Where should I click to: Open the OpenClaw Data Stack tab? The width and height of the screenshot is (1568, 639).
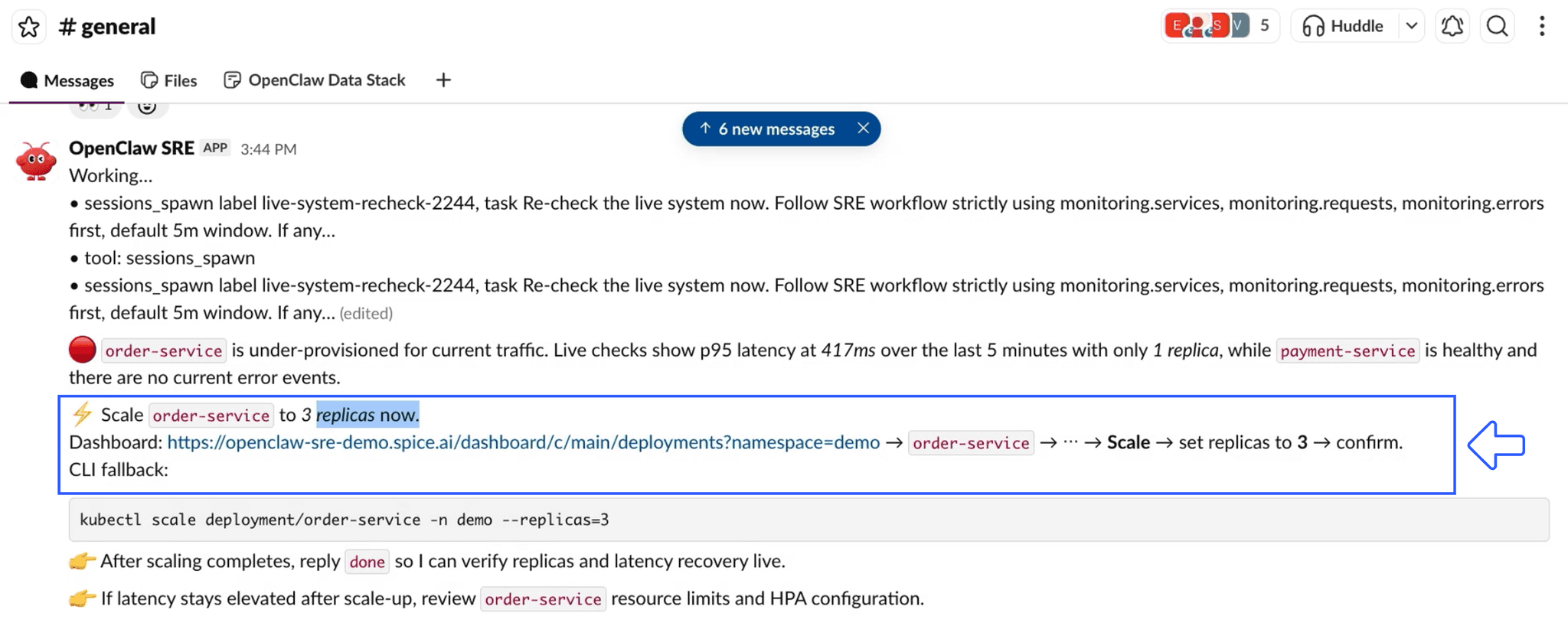tap(315, 80)
